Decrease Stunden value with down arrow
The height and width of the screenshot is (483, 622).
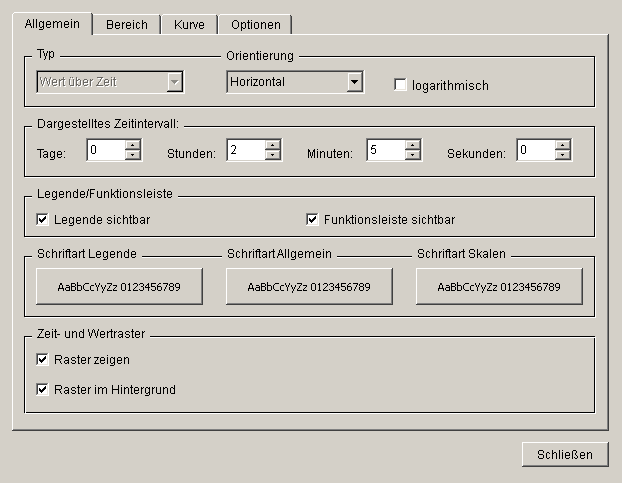tap(273, 155)
